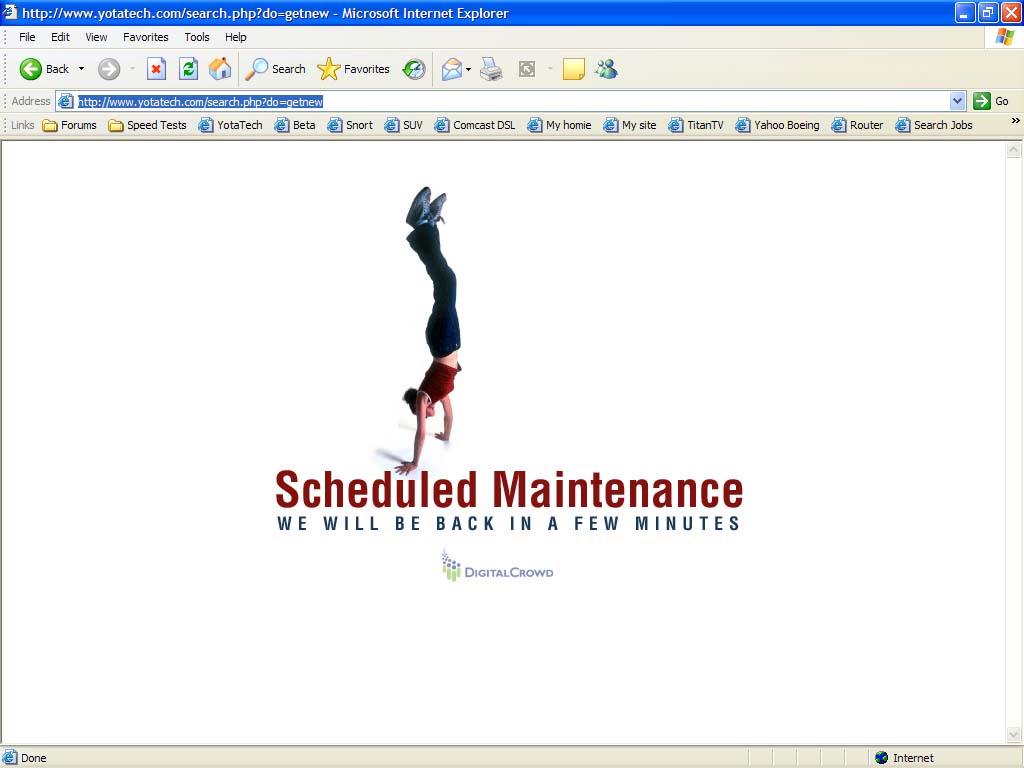Open the Yahoo Boeing link
This screenshot has width=1024, height=768.
[777, 125]
